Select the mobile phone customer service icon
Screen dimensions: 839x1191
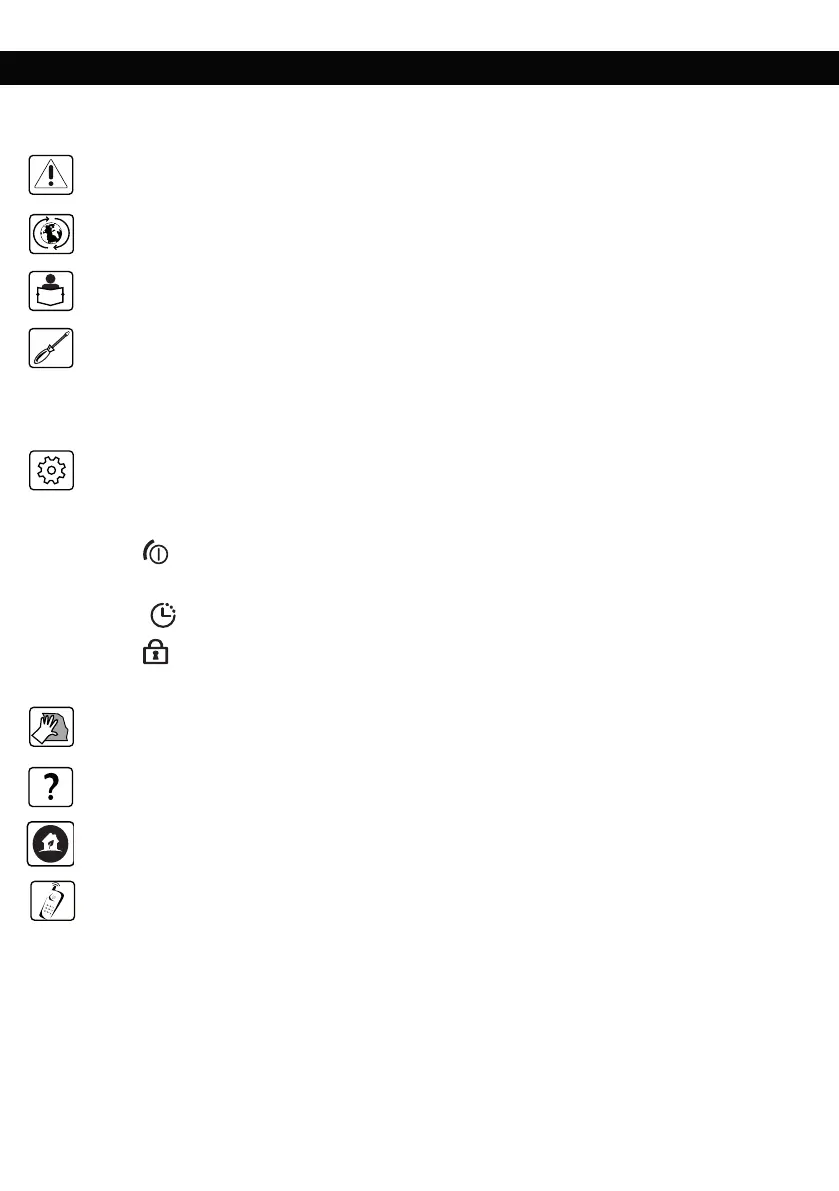tap(52, 901)
